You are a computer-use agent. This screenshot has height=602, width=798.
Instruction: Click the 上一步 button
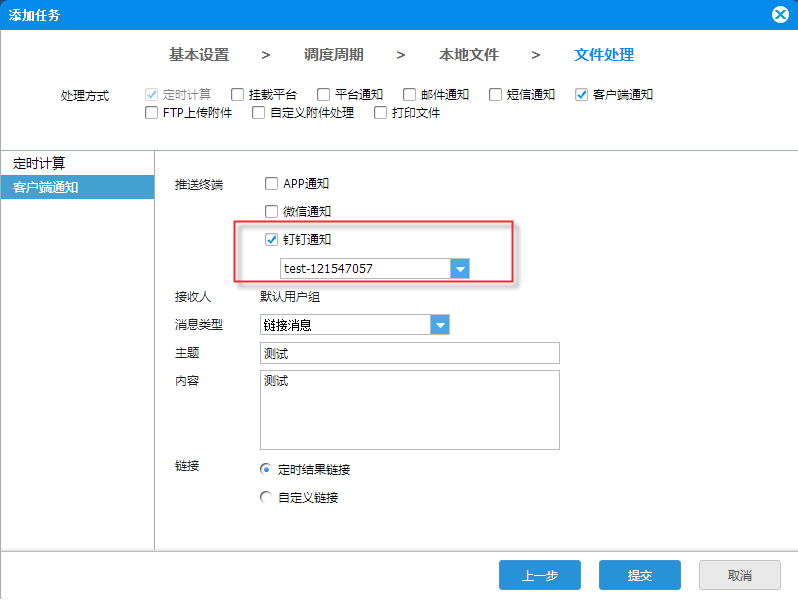click(539, 575)
